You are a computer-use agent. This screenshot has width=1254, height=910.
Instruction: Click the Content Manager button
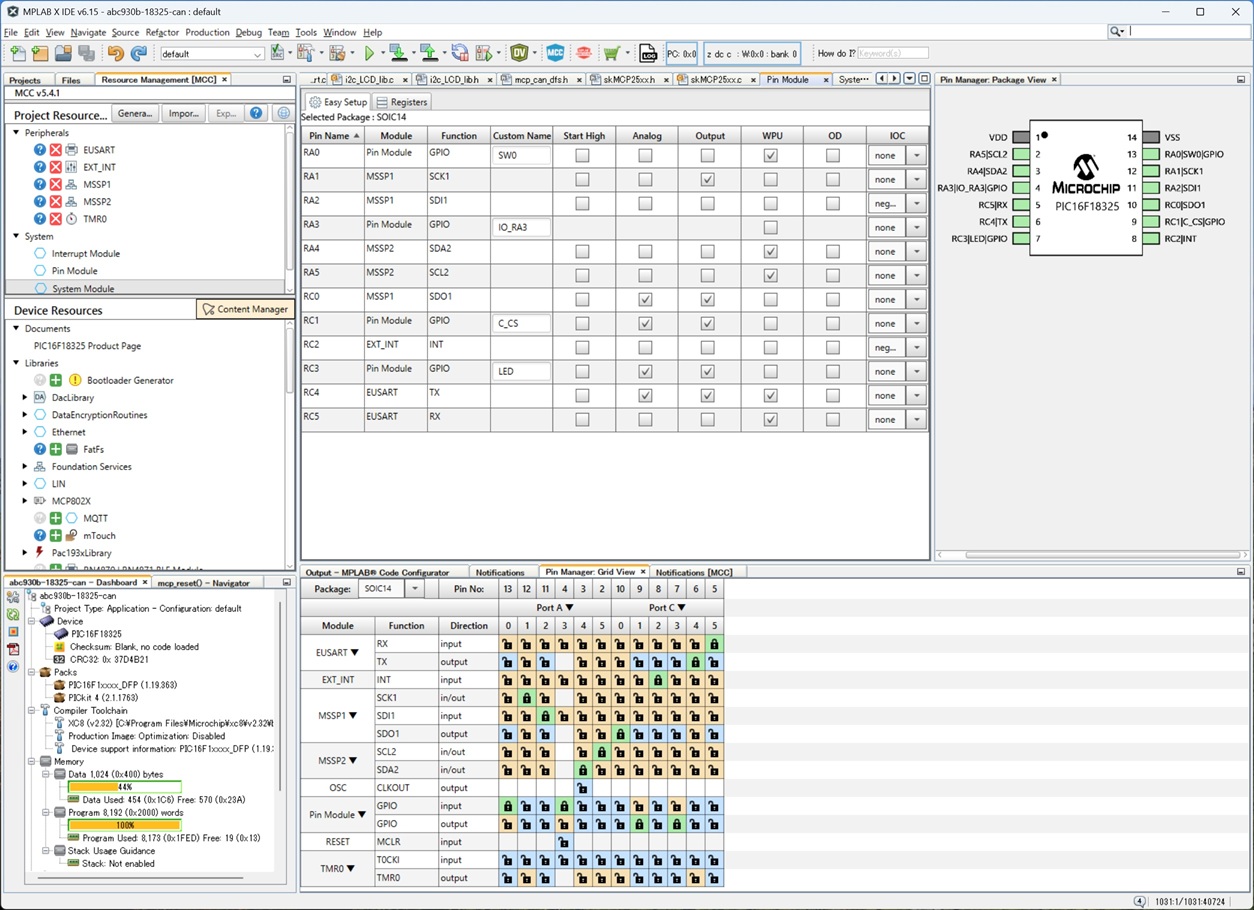(245, 309)
